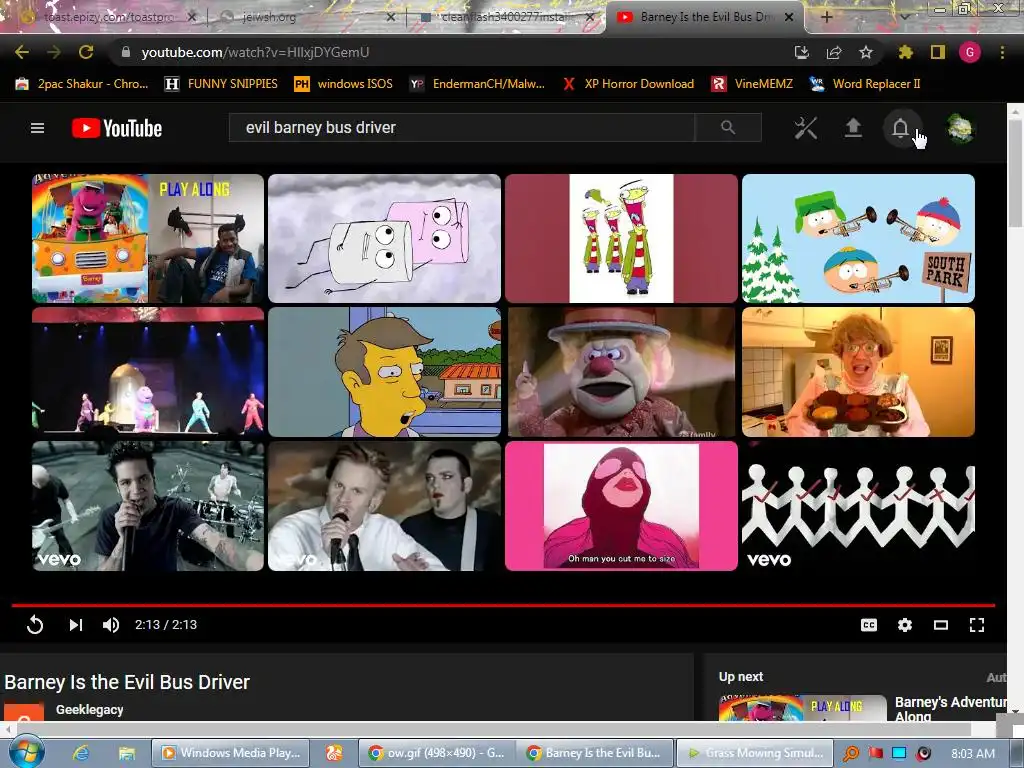This screenshot has height=768, width=1024.
Task: Select the pink 'Oh man you cut me to size' thumbnail
Action: coord(621,506)
